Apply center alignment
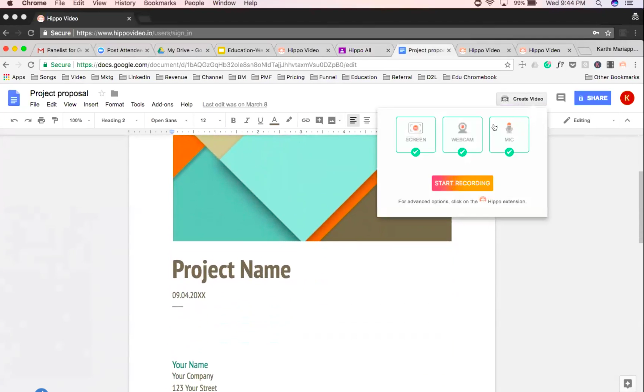Screen dimensions: 644x392 click(x=367, y=120)
